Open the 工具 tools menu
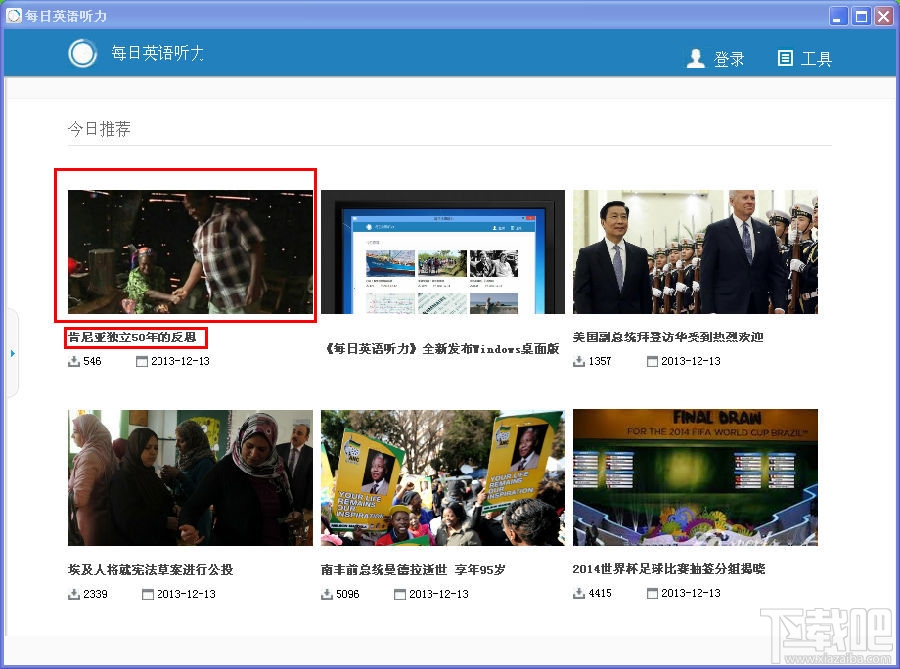 [816, 59]
